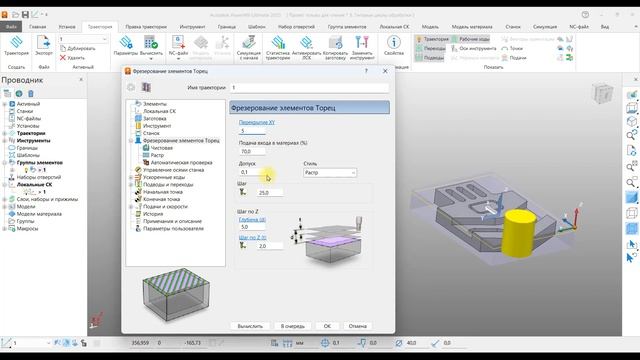Image resolution: width=640 pixels, height=360 pixels.
Task: Click OK button in dialog
Action: coord(327,326)
